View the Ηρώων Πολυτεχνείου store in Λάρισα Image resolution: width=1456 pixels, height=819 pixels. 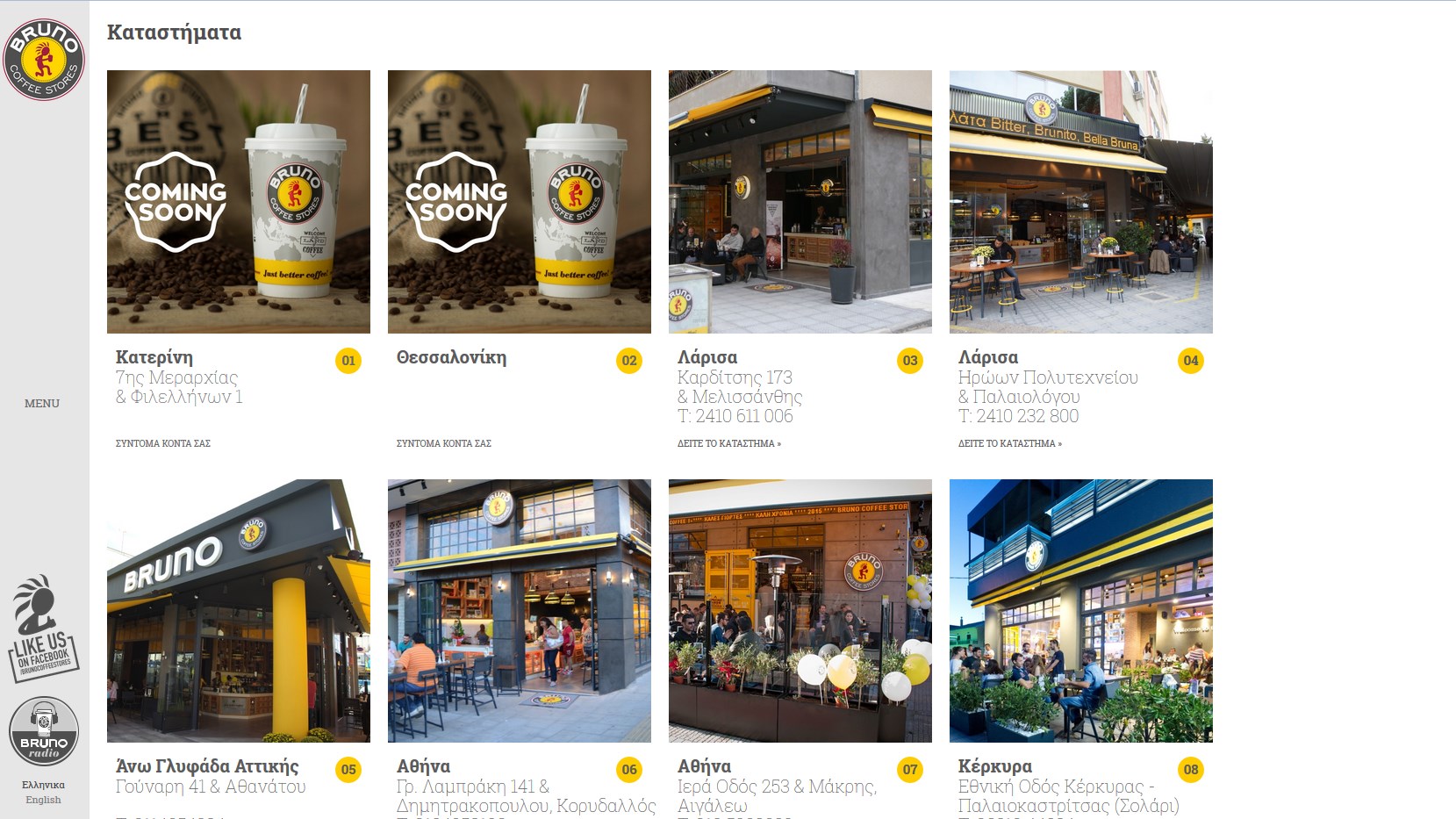click(1010, 443)
